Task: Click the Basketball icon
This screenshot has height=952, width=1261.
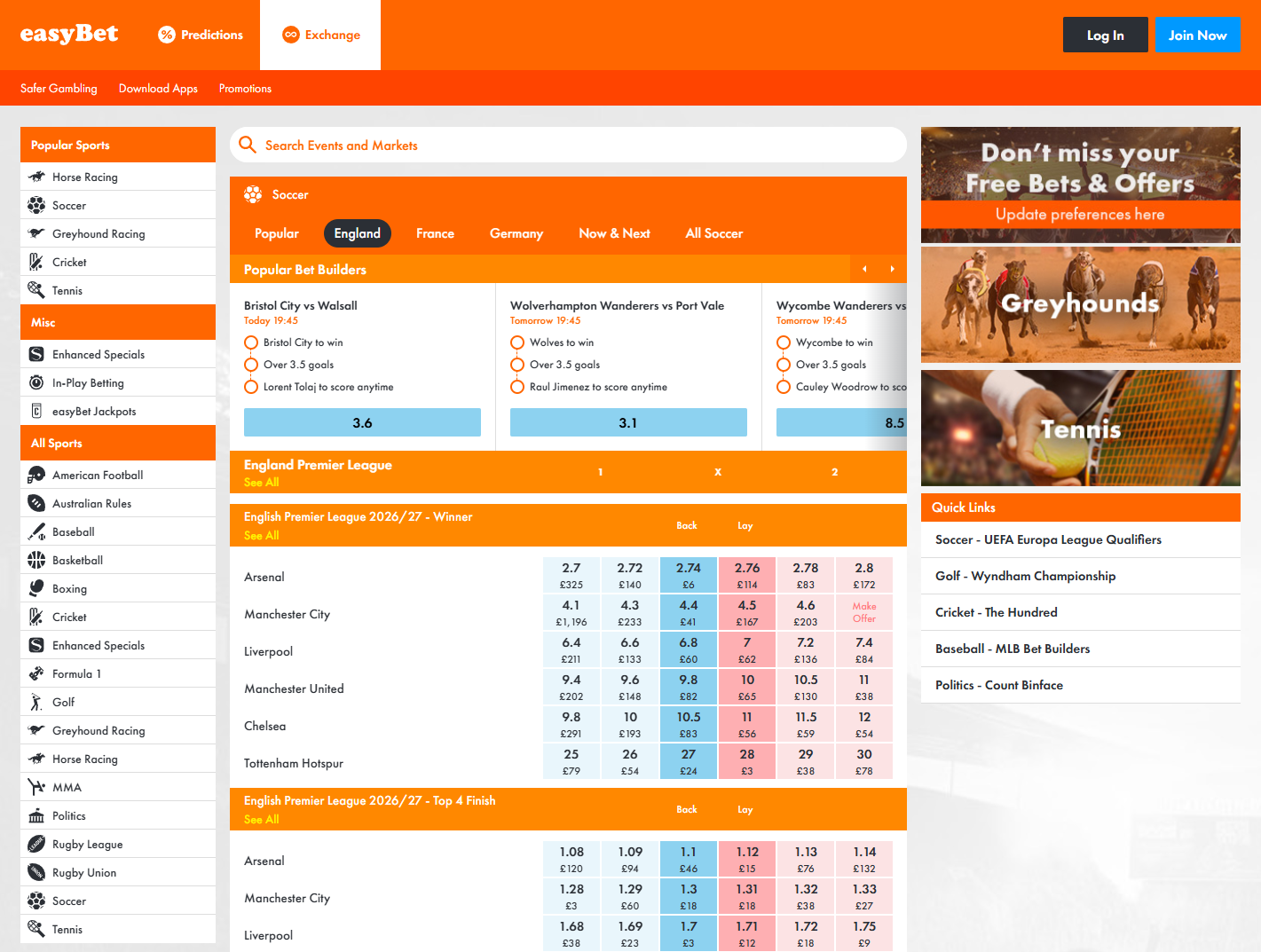Action: [36, 560]
